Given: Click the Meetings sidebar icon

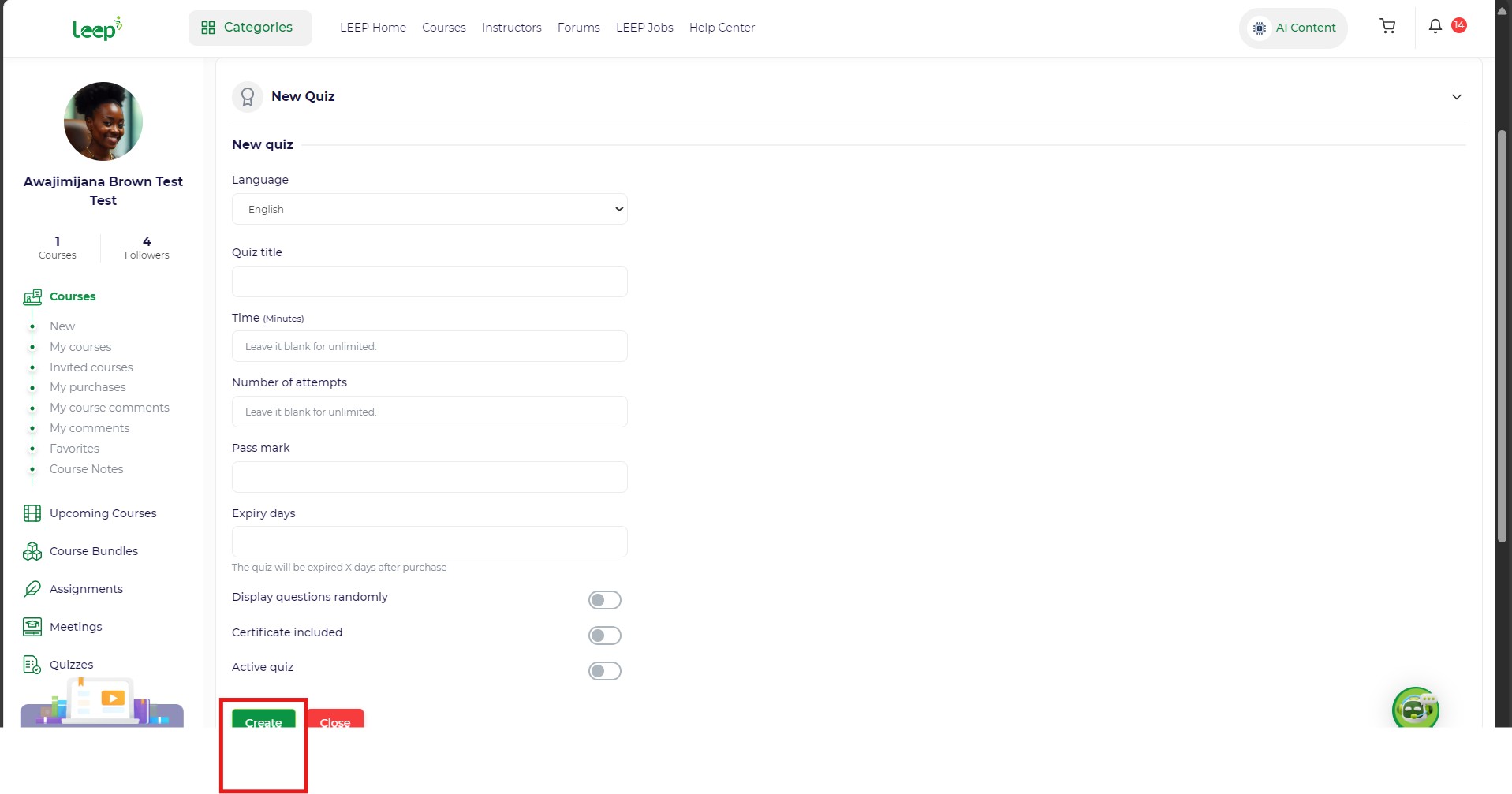Looking at the screenshot, I should [x=32, y=627].
